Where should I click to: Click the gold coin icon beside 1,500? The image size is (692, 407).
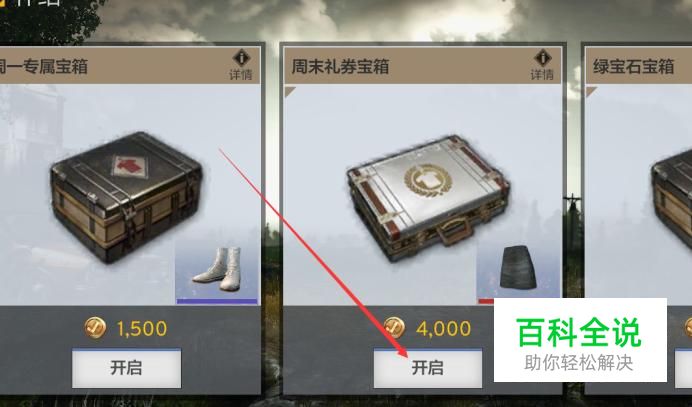pos(95,328)
